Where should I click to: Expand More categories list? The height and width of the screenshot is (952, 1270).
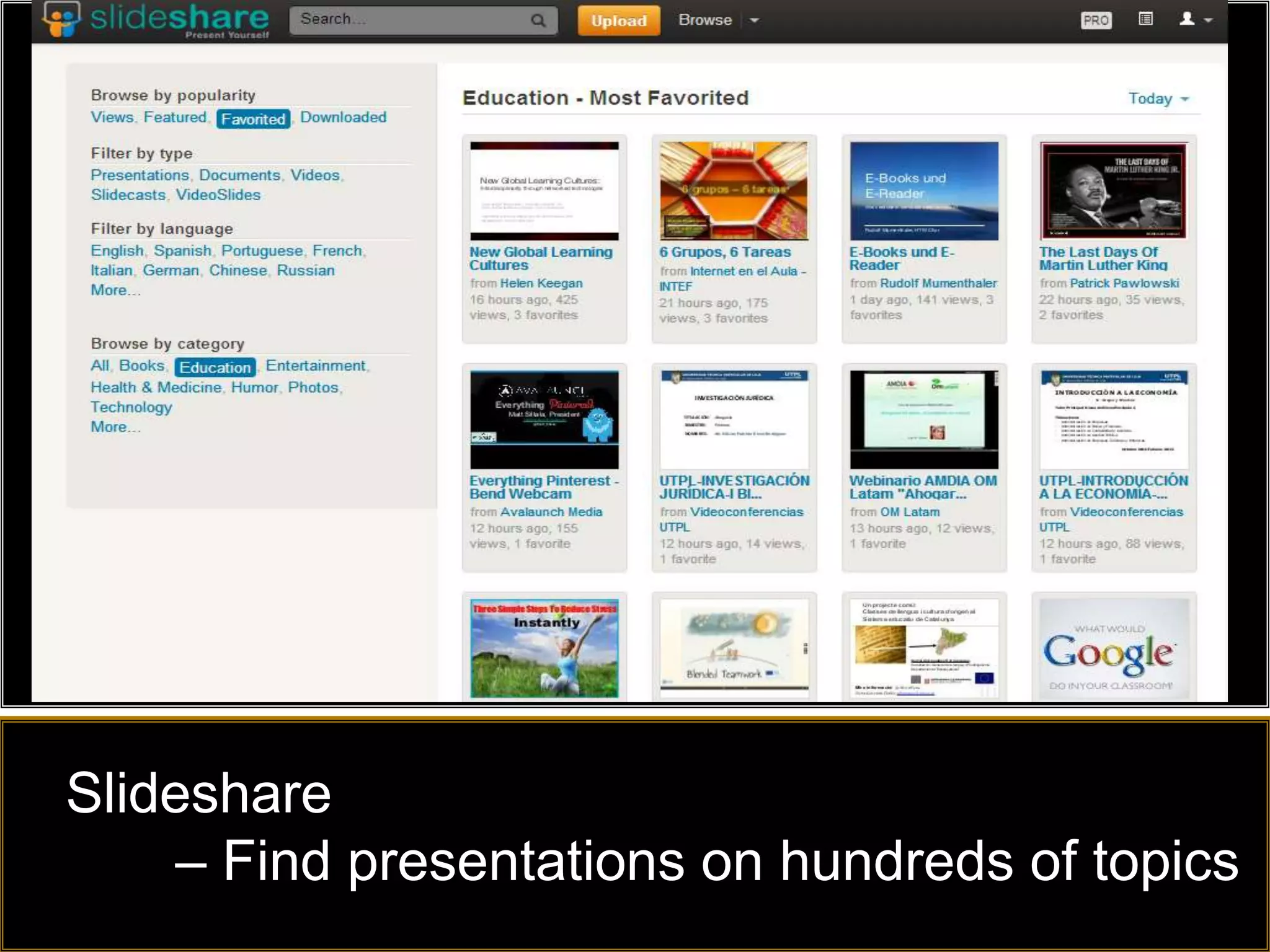click(x=115, y=427)
